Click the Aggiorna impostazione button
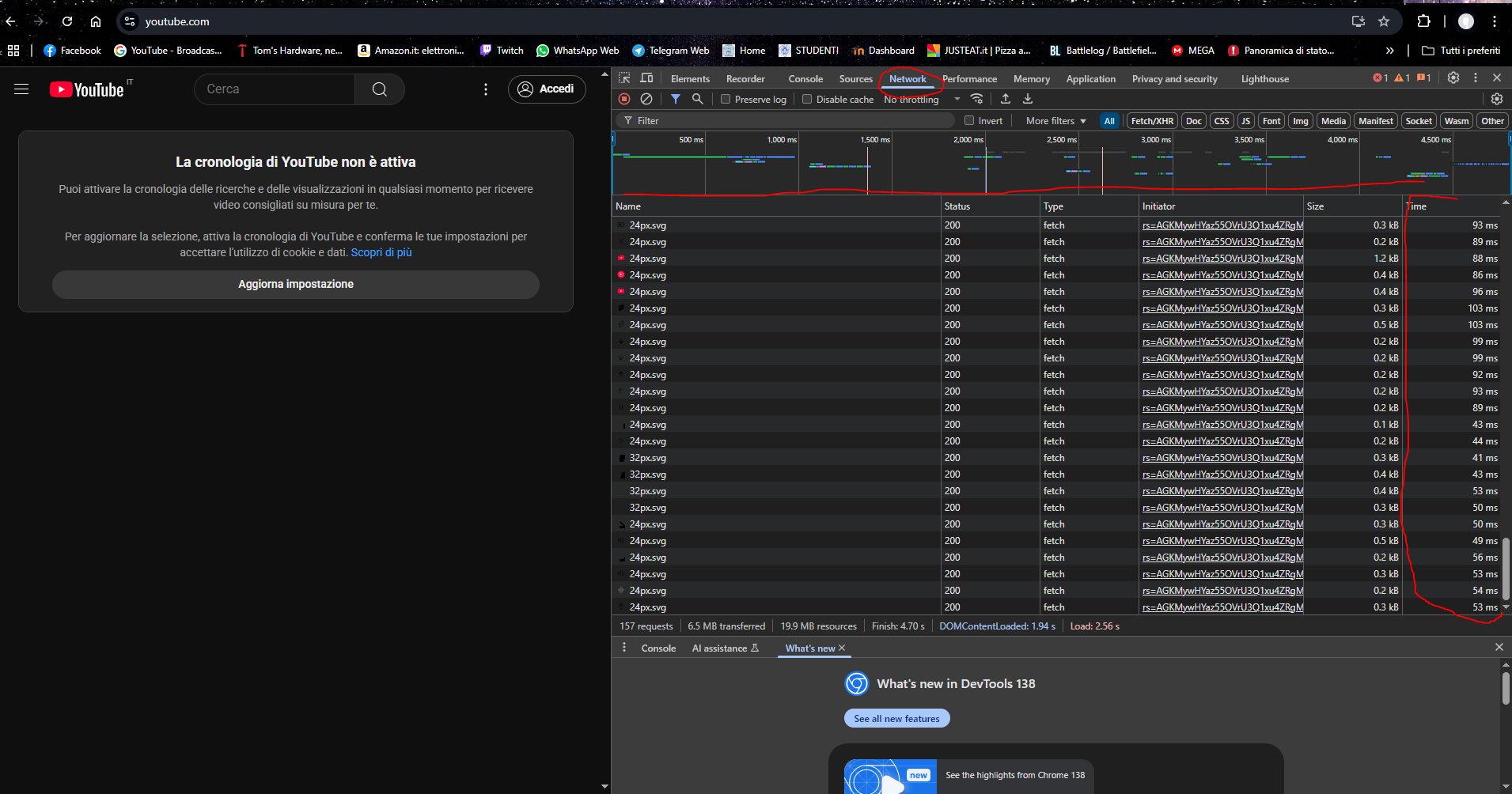The image size is (1512, 794). click(296, 284)
